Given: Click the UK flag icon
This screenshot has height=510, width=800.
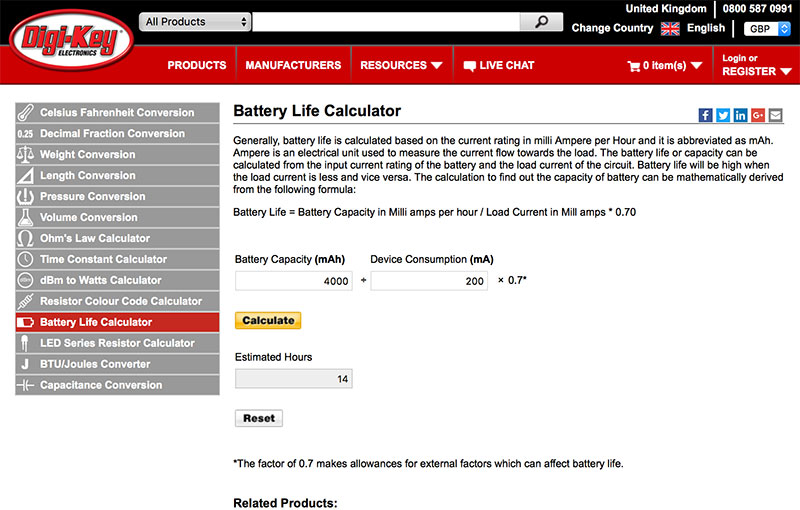Looking at the screenshot, I should click(x=670, y=29).
